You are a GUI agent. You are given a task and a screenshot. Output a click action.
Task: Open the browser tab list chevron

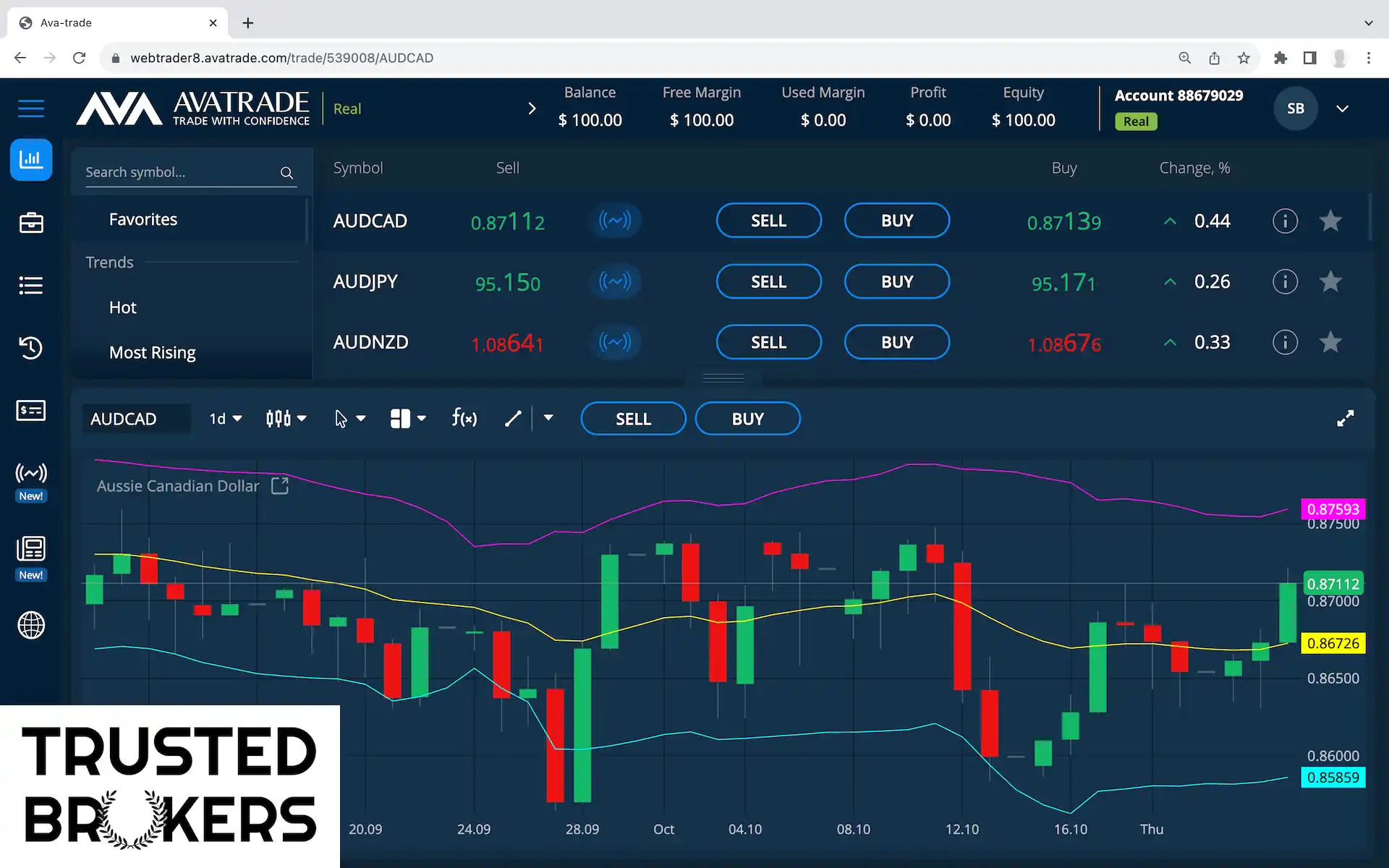(1368, 23)
